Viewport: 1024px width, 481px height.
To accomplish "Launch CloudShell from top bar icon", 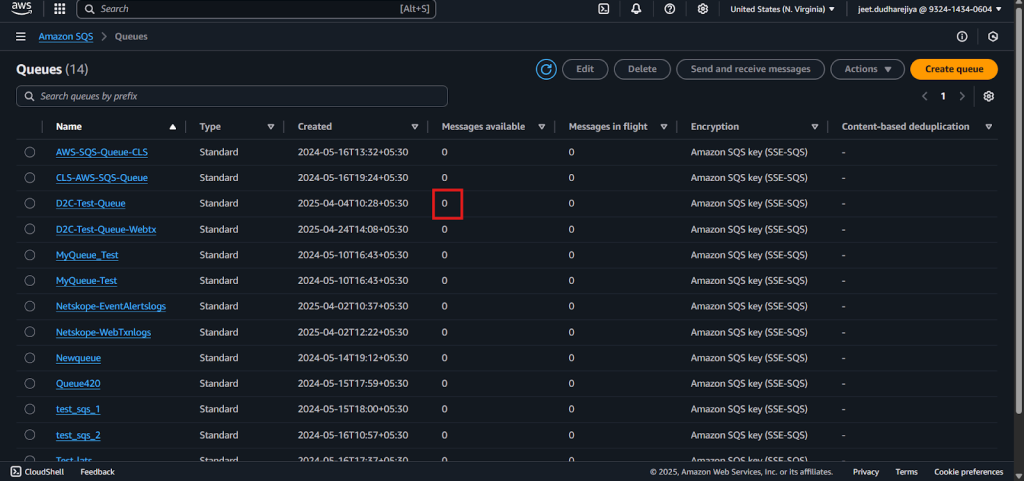I will [604, 9].
